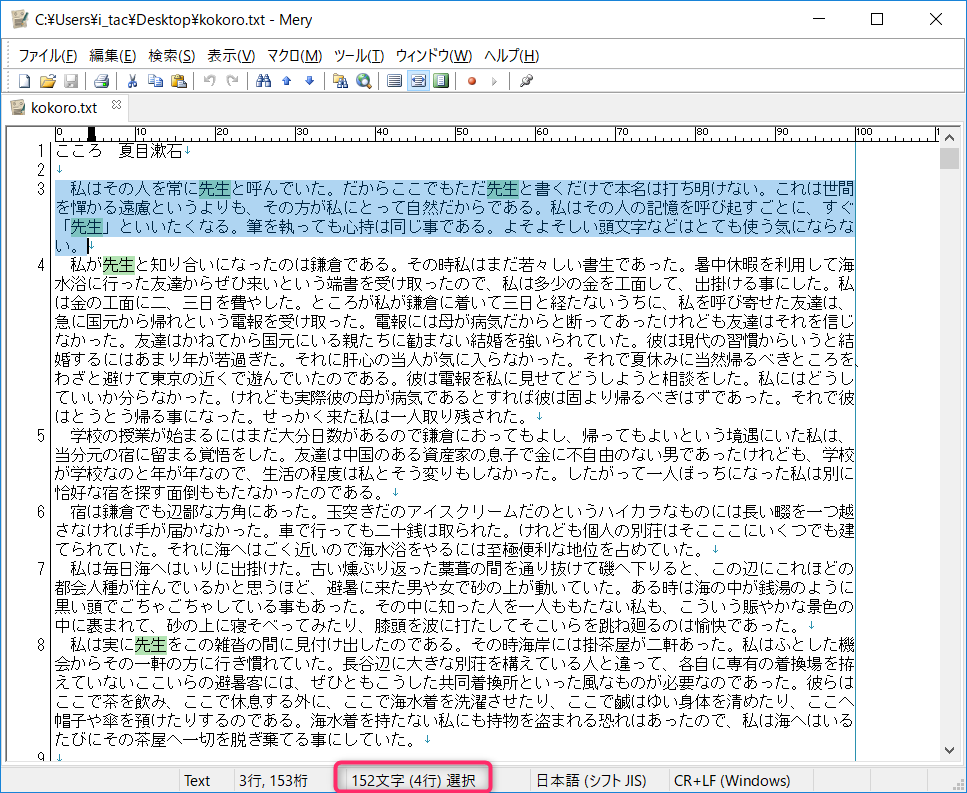Open a file with the folder icon
Image resolution: width=967 pixels, height=793 pixels.
coord(47,81)
